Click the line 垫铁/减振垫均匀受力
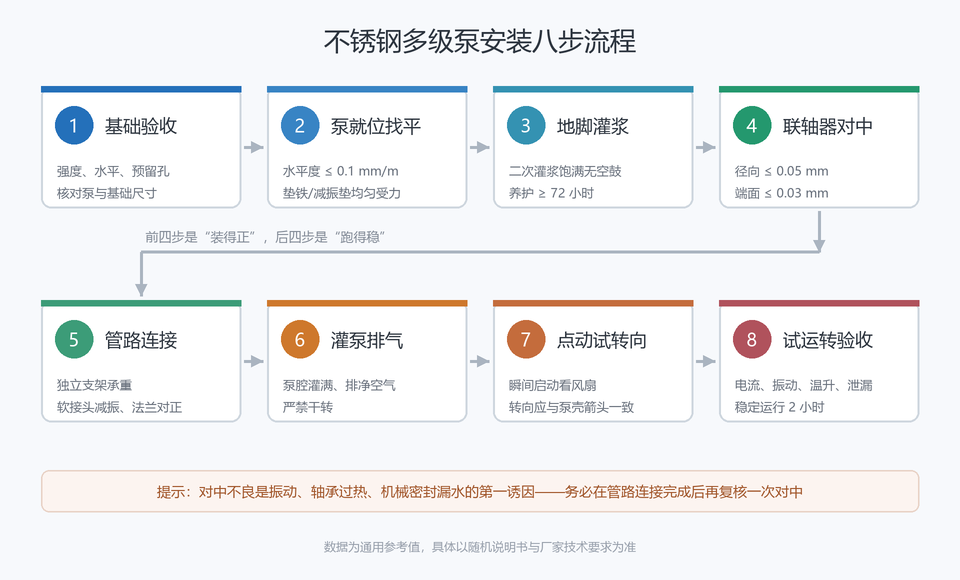960x580 pixels. 342,193
